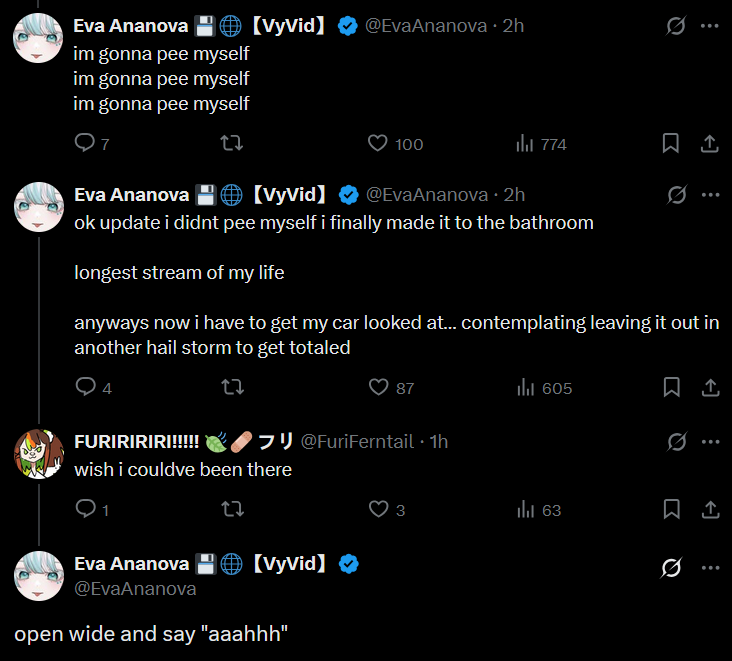Open the 2h timestamp on the bathroom update tweet

pyautogui.click(x=514, y=194)
